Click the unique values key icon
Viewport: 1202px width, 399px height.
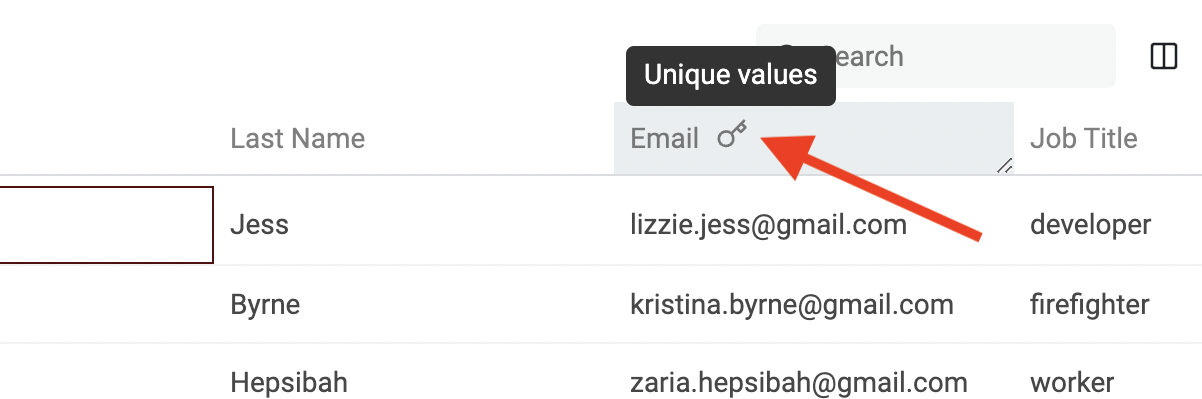[733, 134]
